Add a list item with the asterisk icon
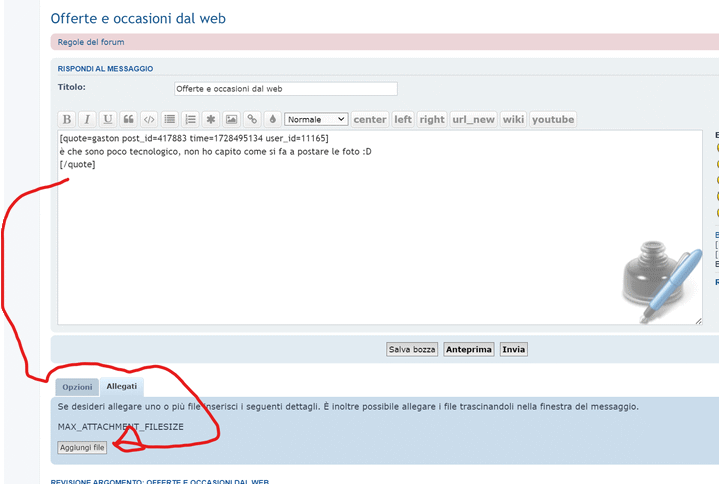Screen dimensions: 719x484 coord(211,119)
